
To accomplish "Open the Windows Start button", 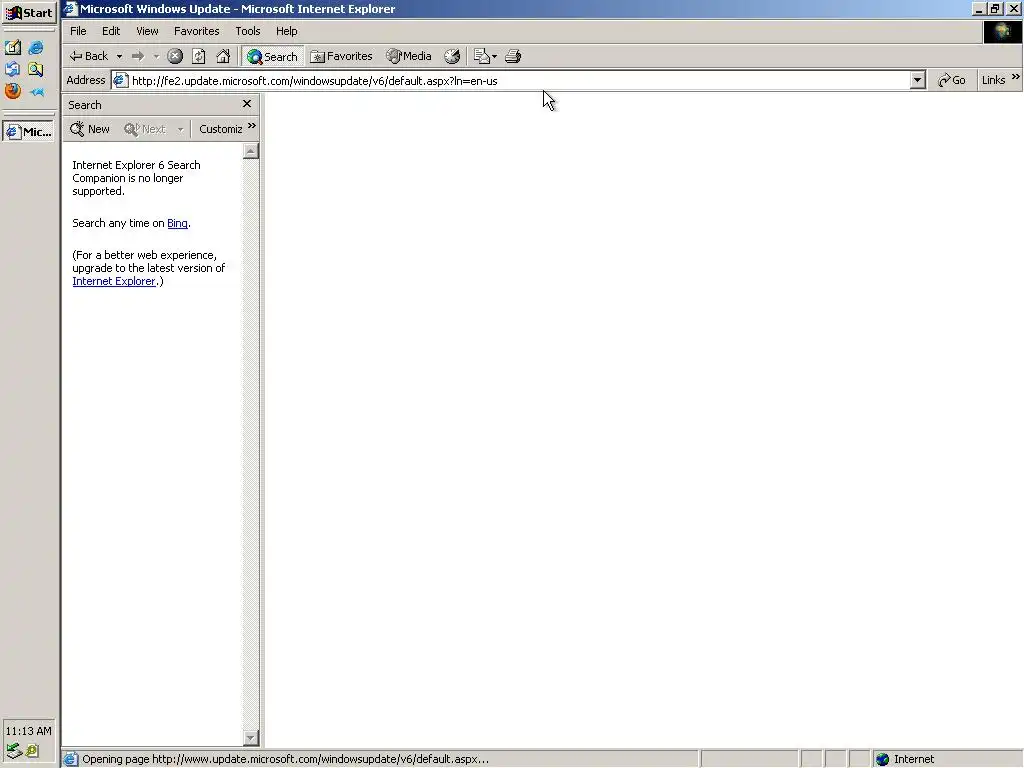I will (29, 12).
